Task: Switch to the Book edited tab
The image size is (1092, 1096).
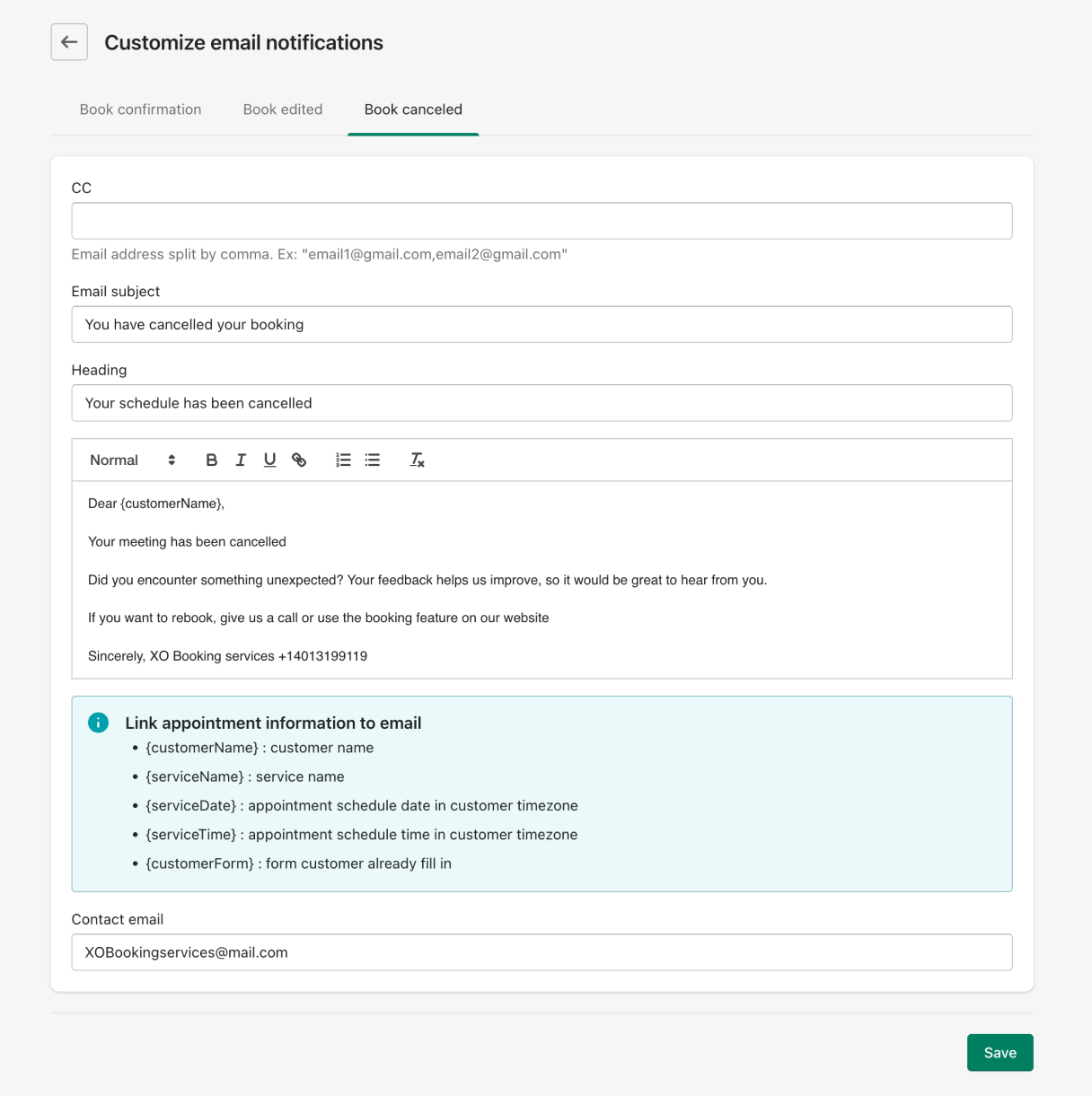Action: pyautogui.click(x=283, y=110)
